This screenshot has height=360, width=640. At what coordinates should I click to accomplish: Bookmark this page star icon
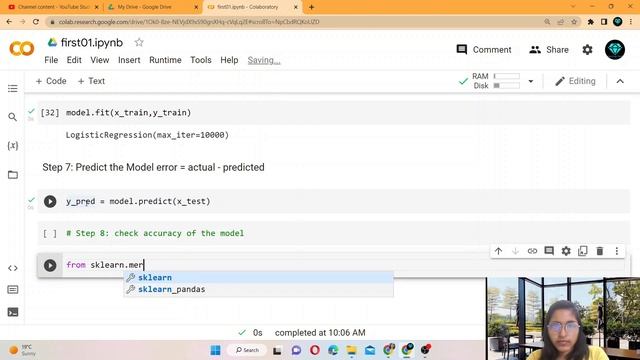[x=574, y=22]
